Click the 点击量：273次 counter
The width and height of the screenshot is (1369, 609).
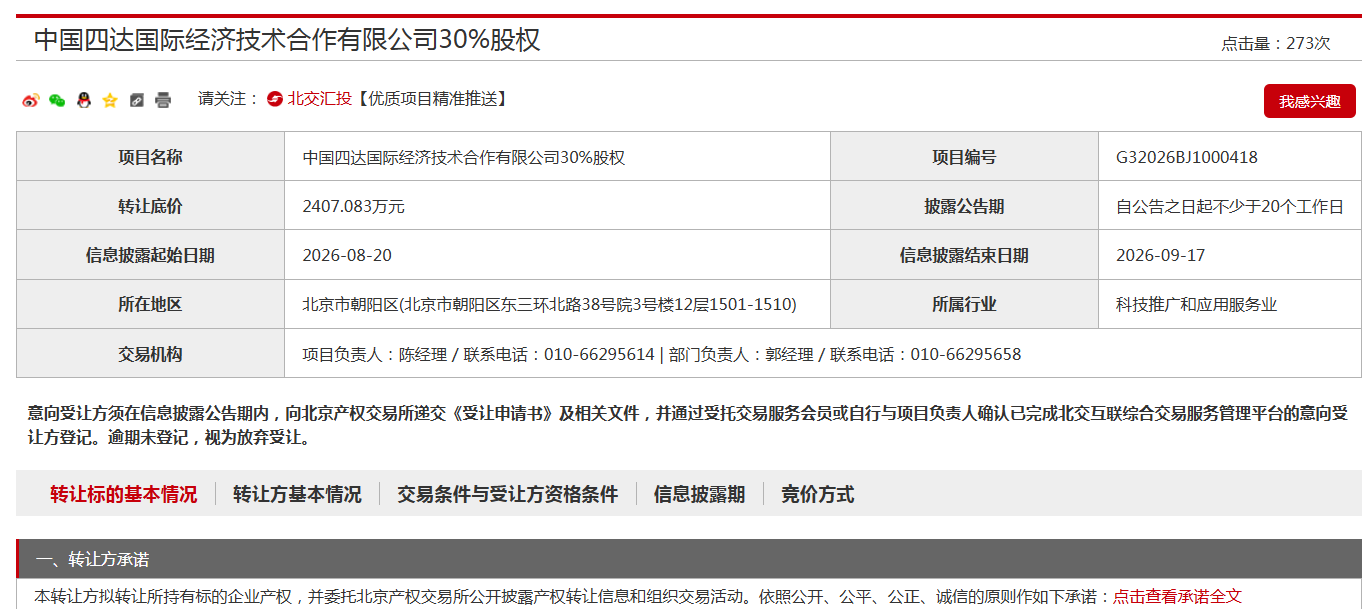1275,43
